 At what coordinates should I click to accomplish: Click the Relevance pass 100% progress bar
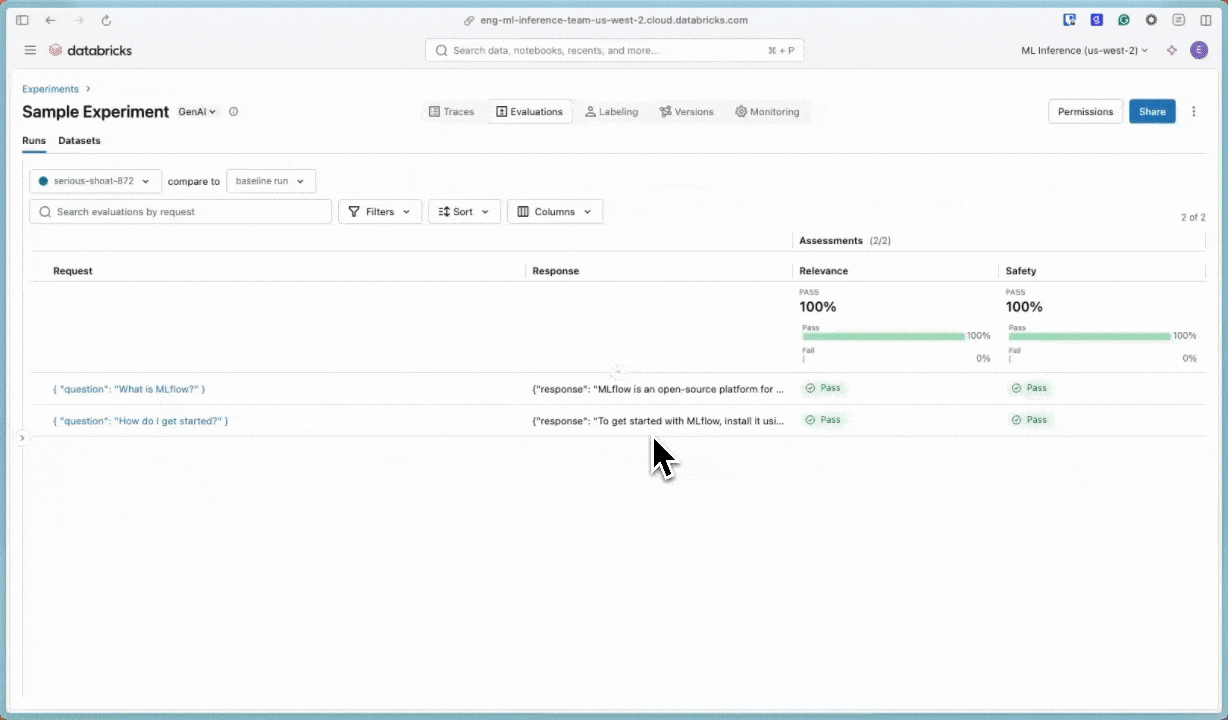883,337
